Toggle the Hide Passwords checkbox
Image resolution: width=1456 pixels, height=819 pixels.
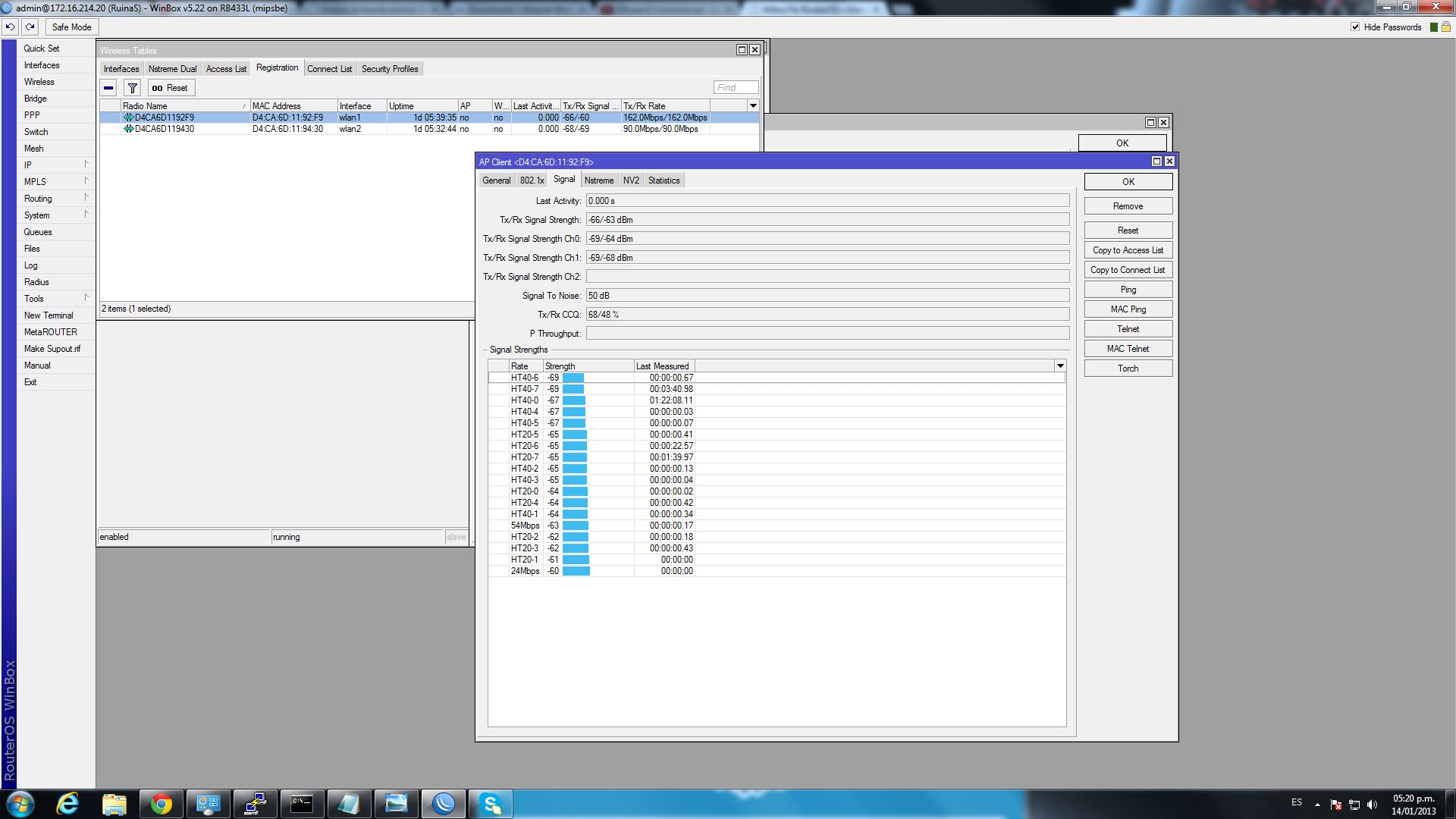[x=1355, y=27]
